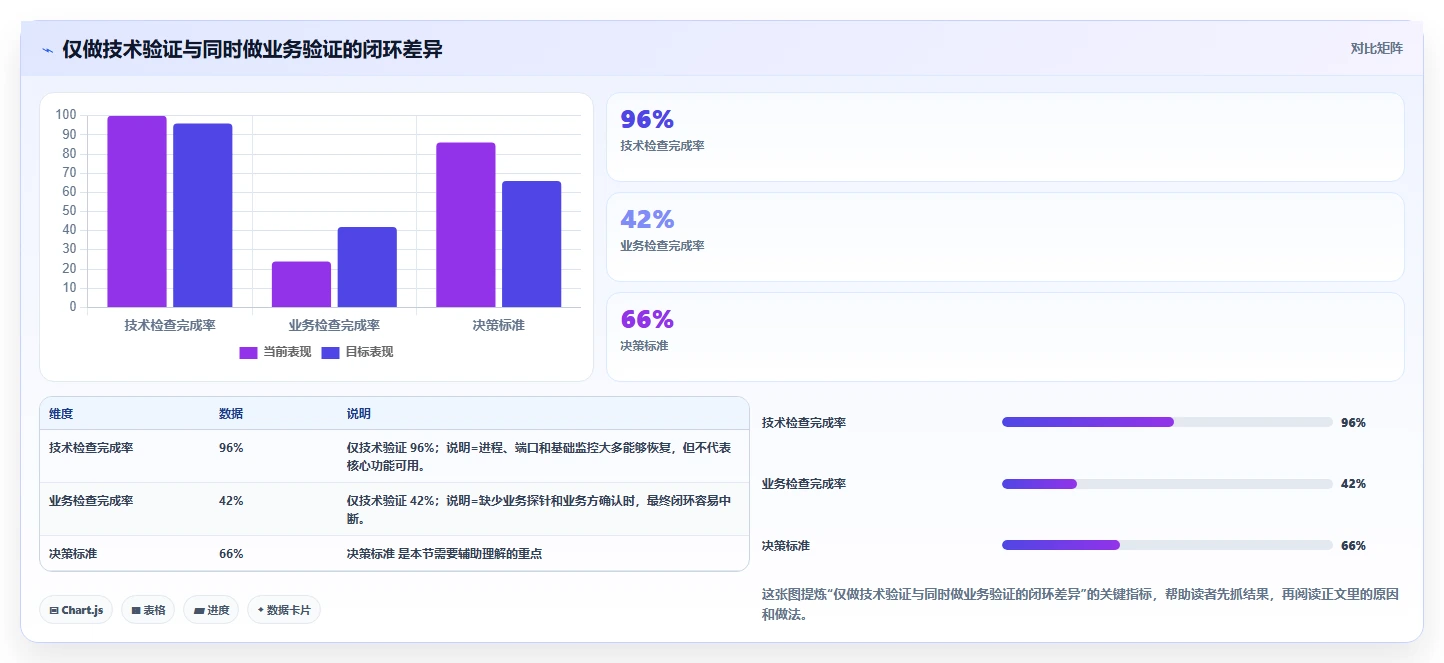
Task: Click the 对比矩阵 label in header
Action: click(1376, 48)
